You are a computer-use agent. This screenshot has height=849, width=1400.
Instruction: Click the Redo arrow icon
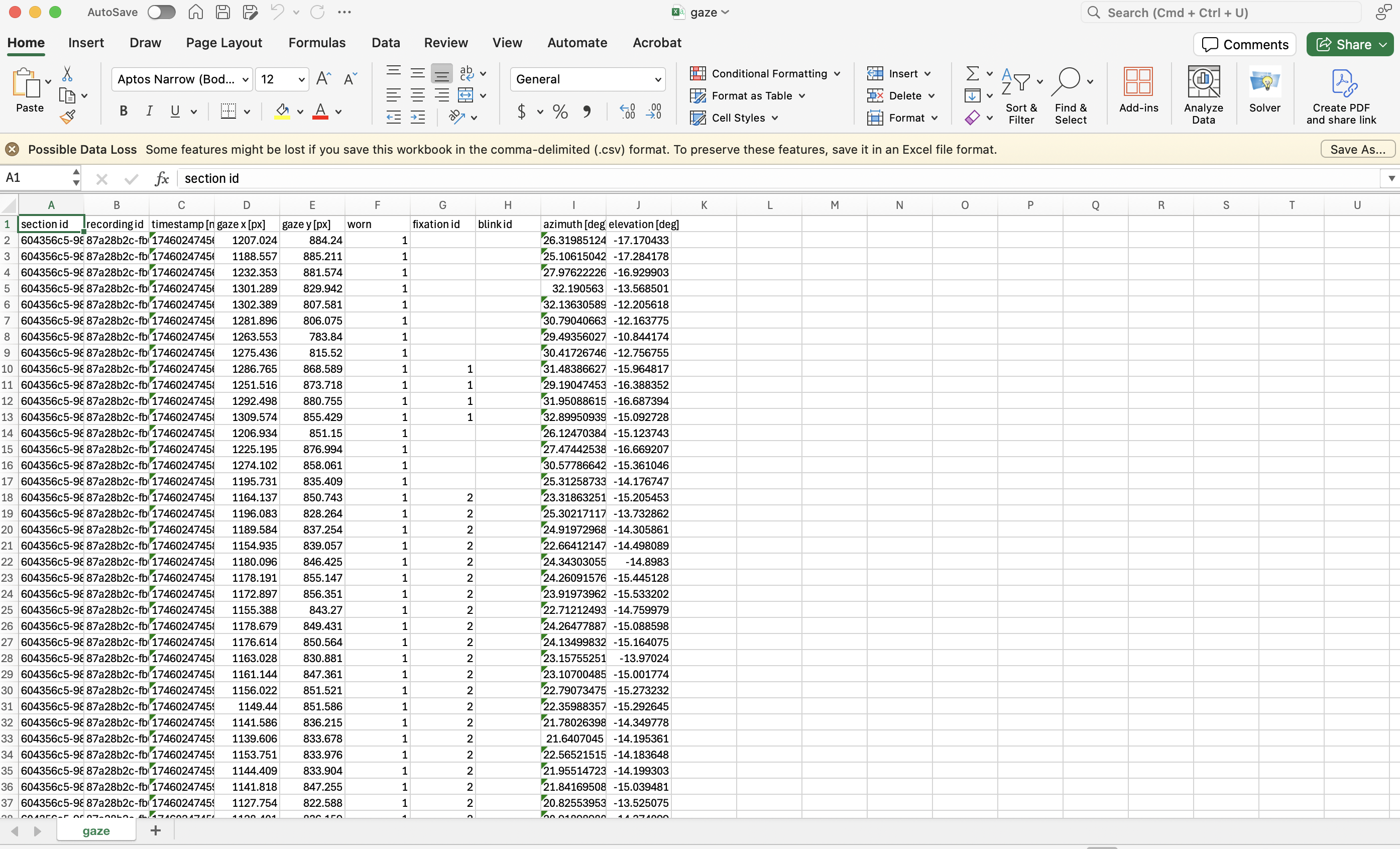click(317, 13)
